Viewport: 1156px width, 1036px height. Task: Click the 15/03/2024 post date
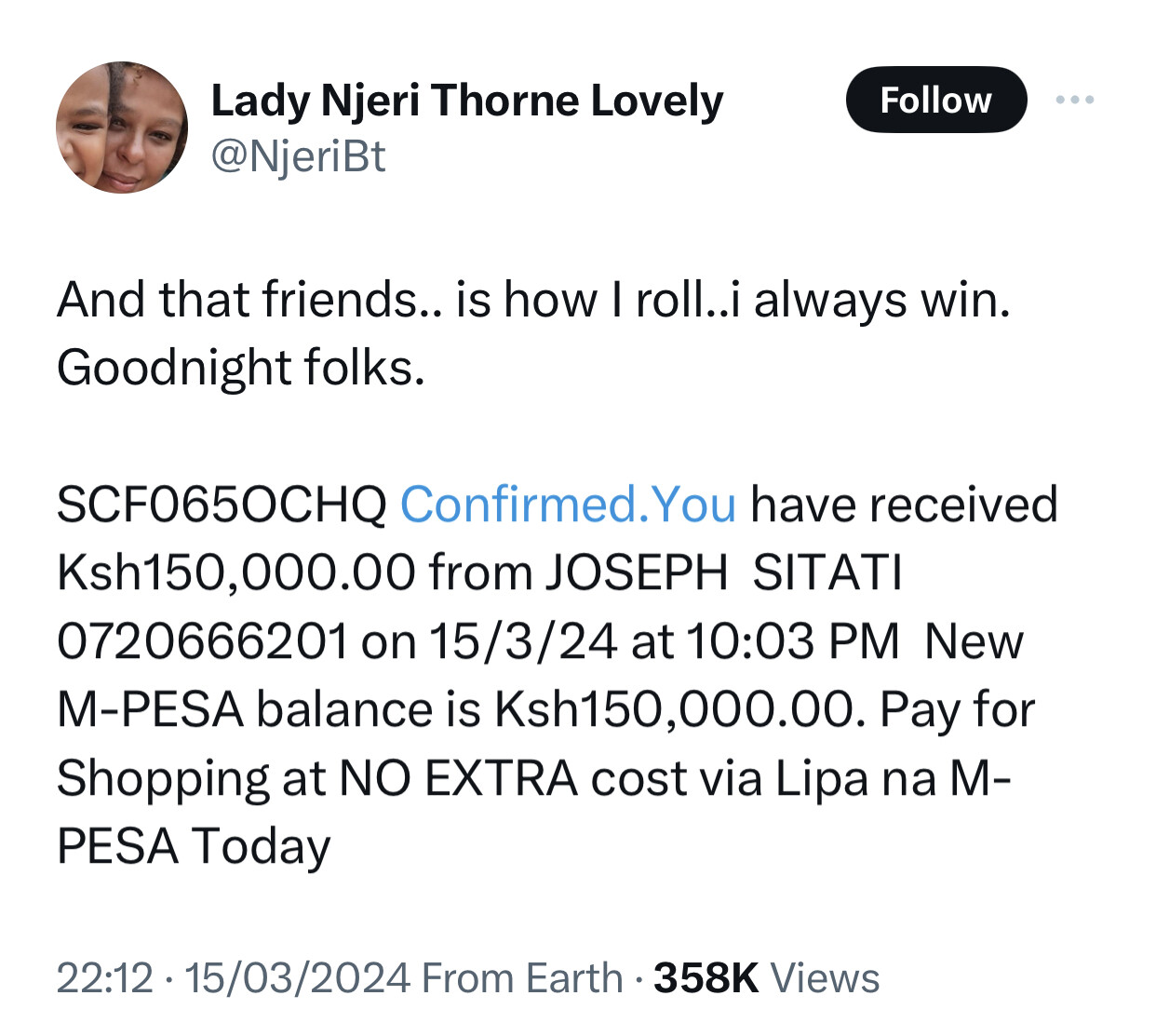pyautogui.click(x=298, y=978)
